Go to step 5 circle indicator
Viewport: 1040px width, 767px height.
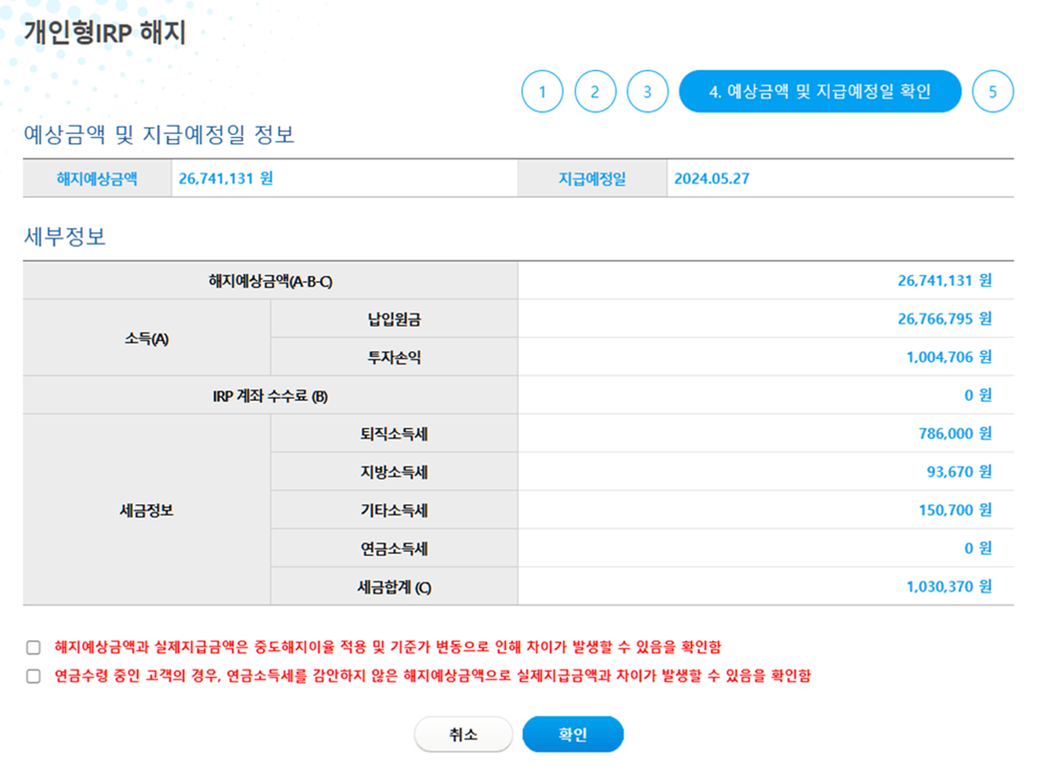992,92
